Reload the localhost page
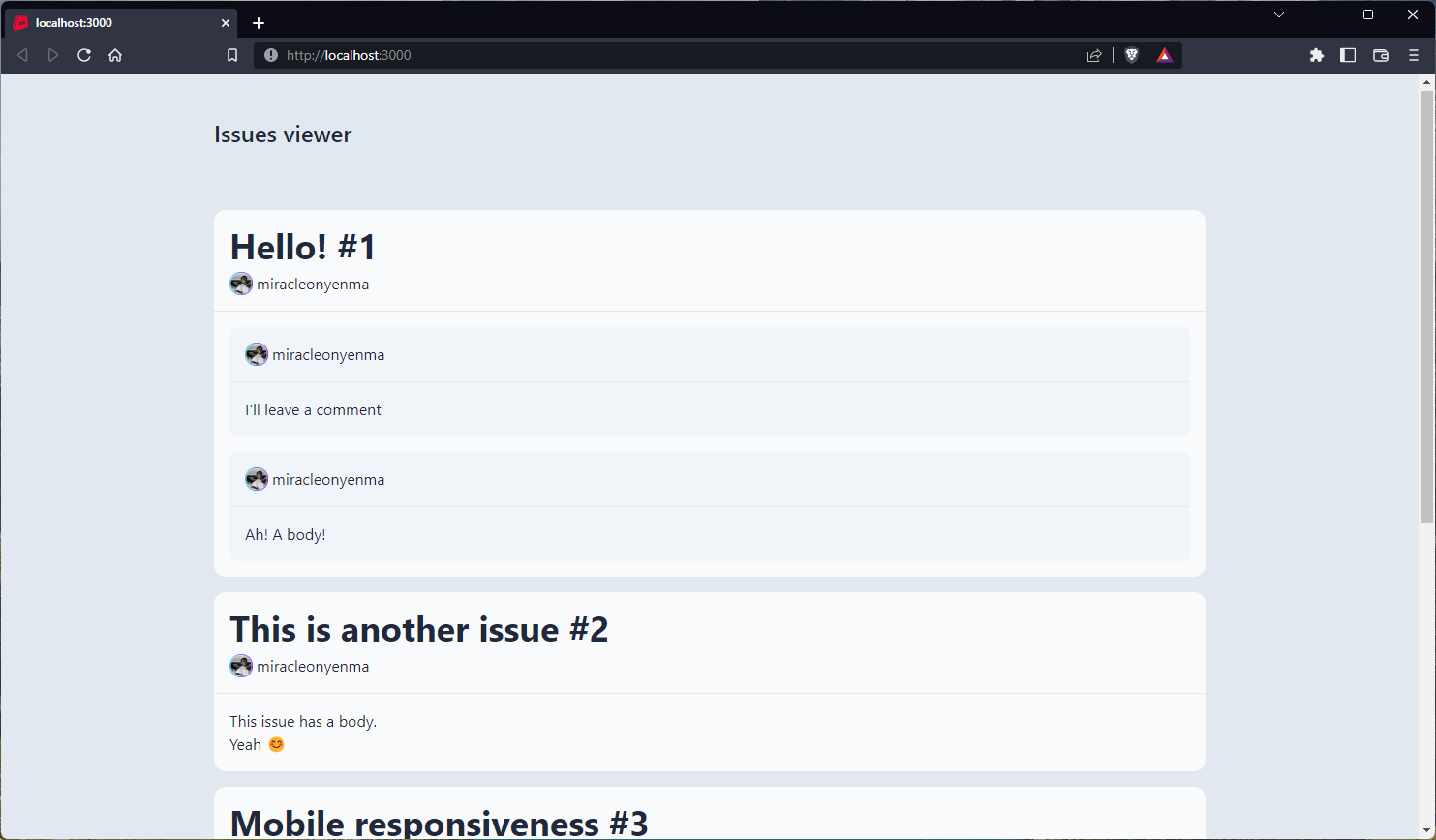The image size is (1436, 840). coord(84,55)
